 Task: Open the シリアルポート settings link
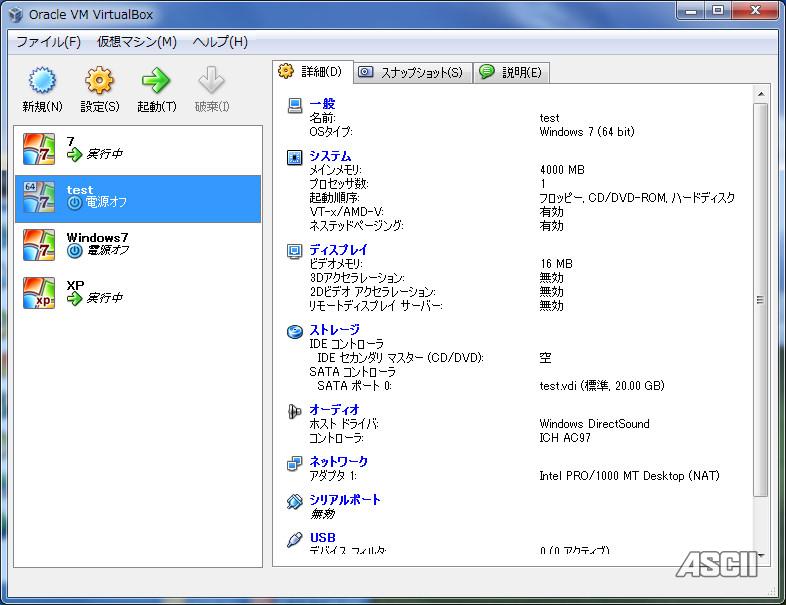pyautogui.click(x=345, y=500)
